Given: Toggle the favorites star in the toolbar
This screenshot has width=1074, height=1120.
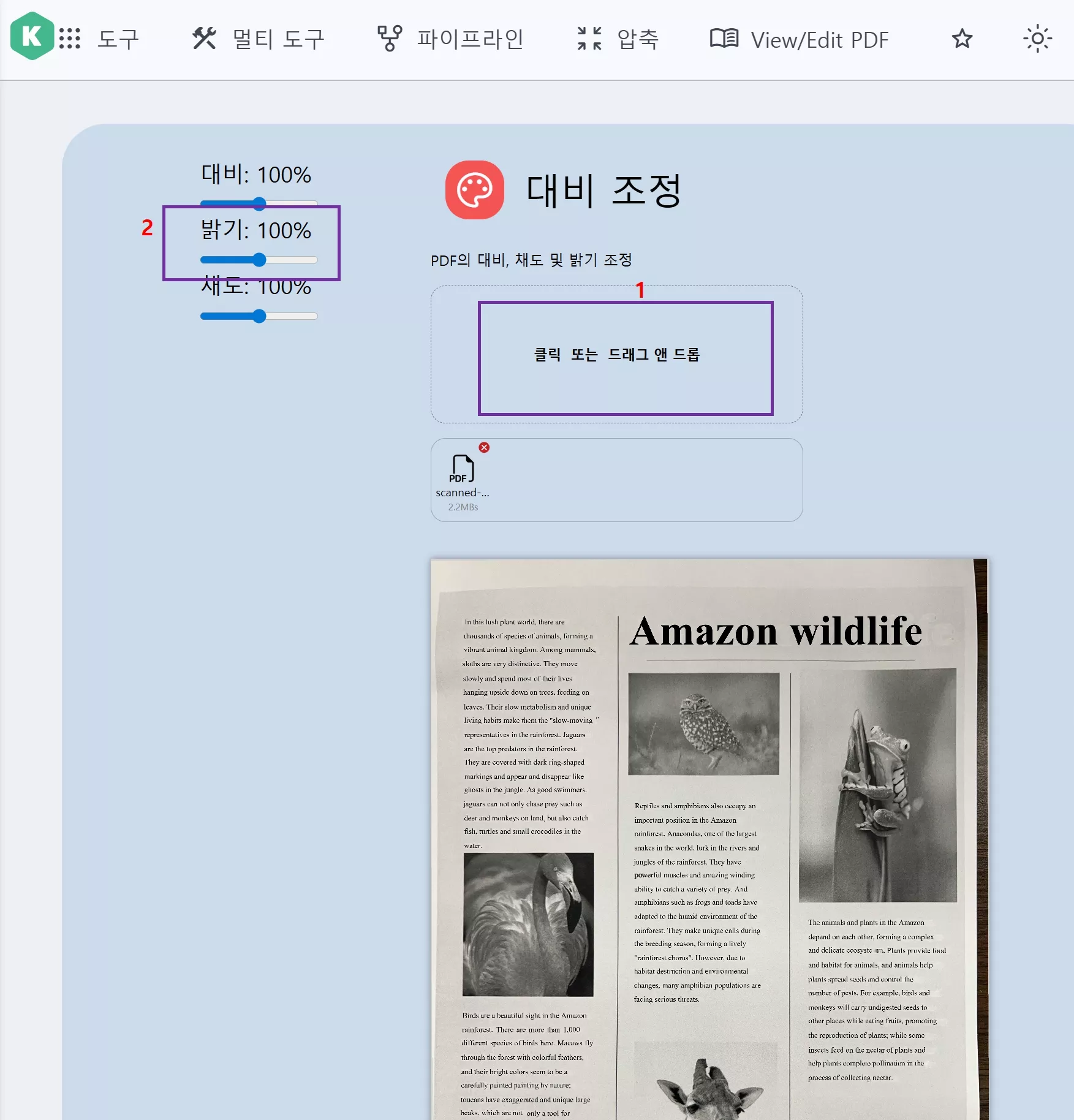Looking at the screenshot, I should pyautogui.click(x=961, y=38).
